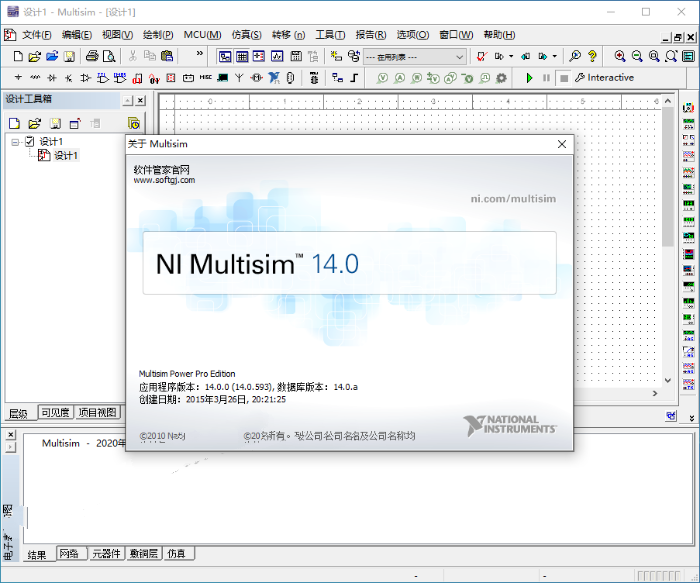Image resolution: width=700 pixels, height=583 pixels.
Task: Create new design in Design Toolbox
Action: click(14, 124)
